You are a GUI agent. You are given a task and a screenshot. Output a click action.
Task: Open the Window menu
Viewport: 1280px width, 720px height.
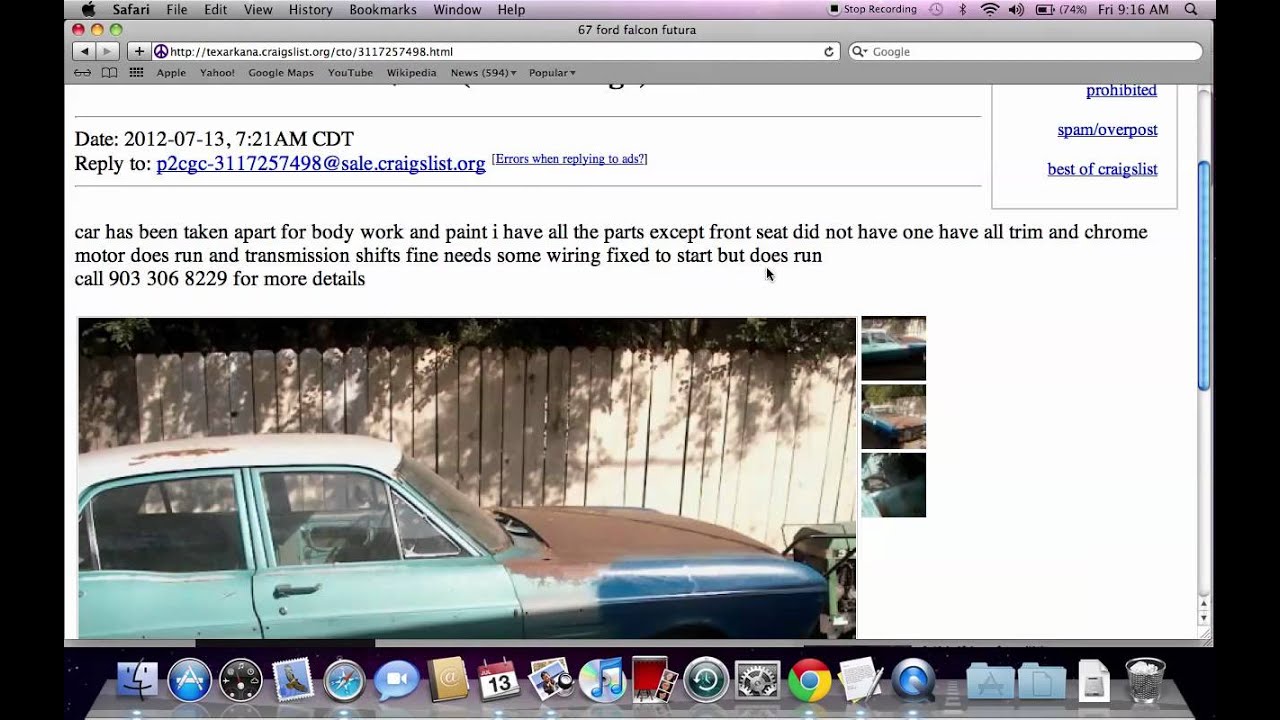pos(457,9)
